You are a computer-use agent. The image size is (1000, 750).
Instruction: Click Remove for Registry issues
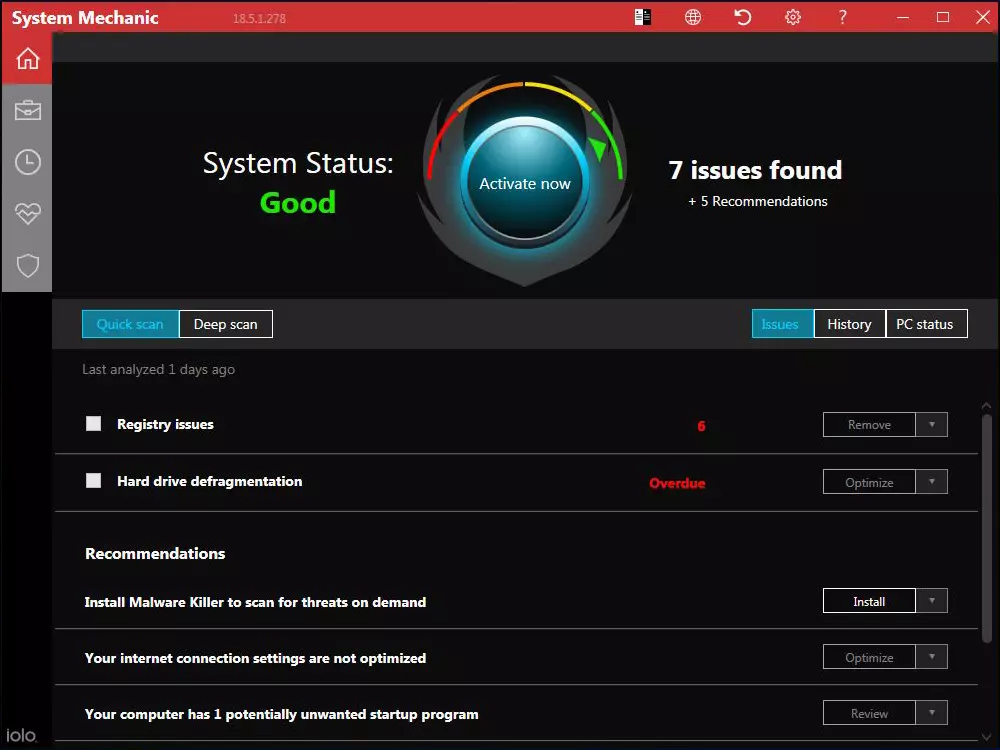(x=869, y=425)
